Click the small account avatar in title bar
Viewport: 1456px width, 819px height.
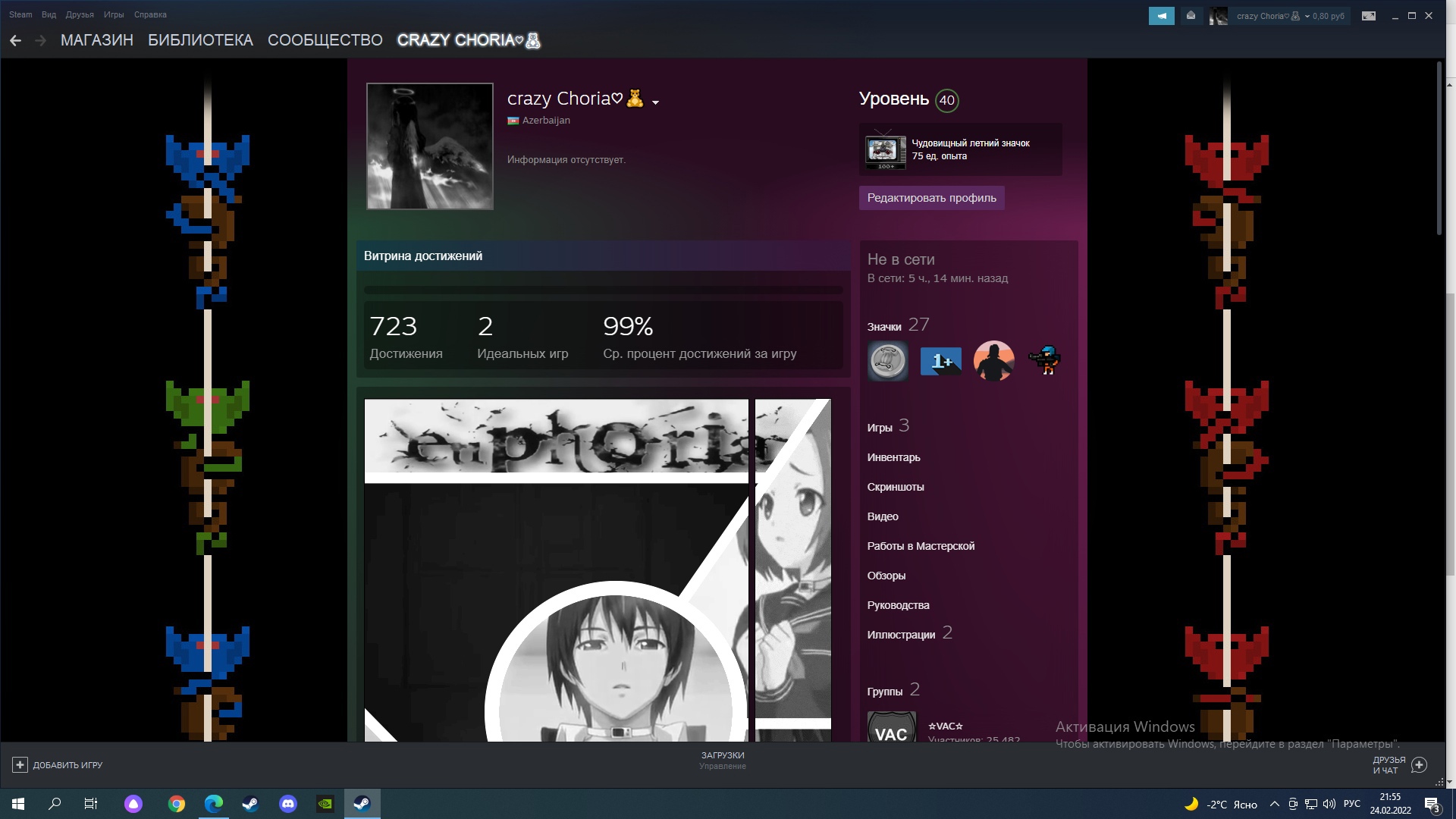[x=1218, y=16]
